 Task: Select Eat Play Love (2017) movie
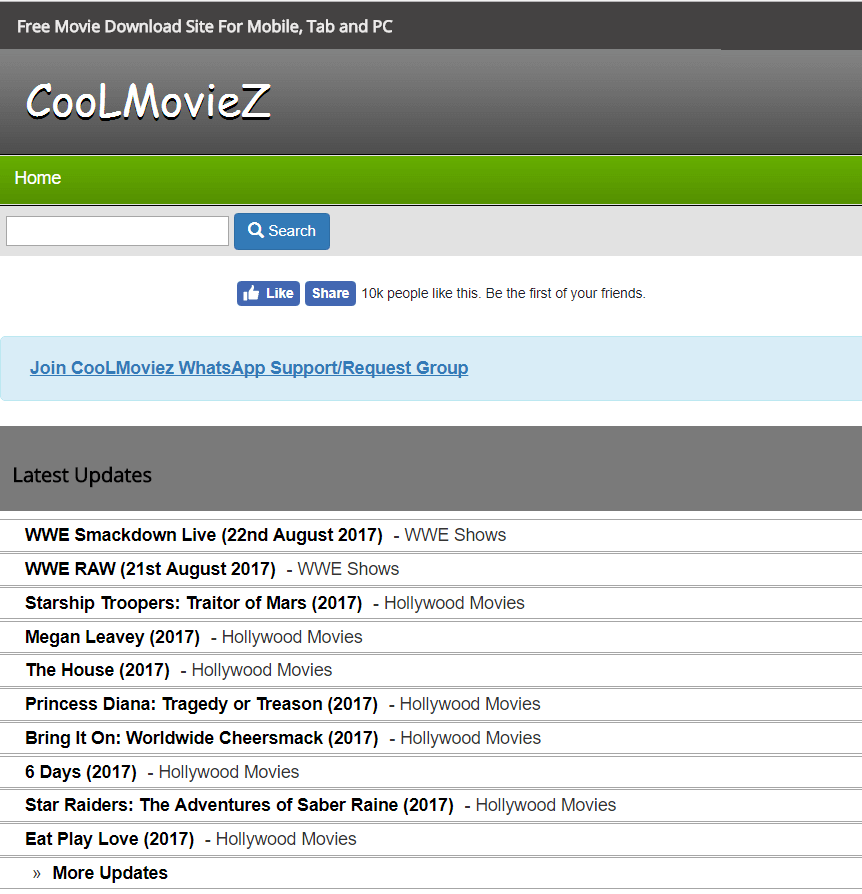point(109,839)
